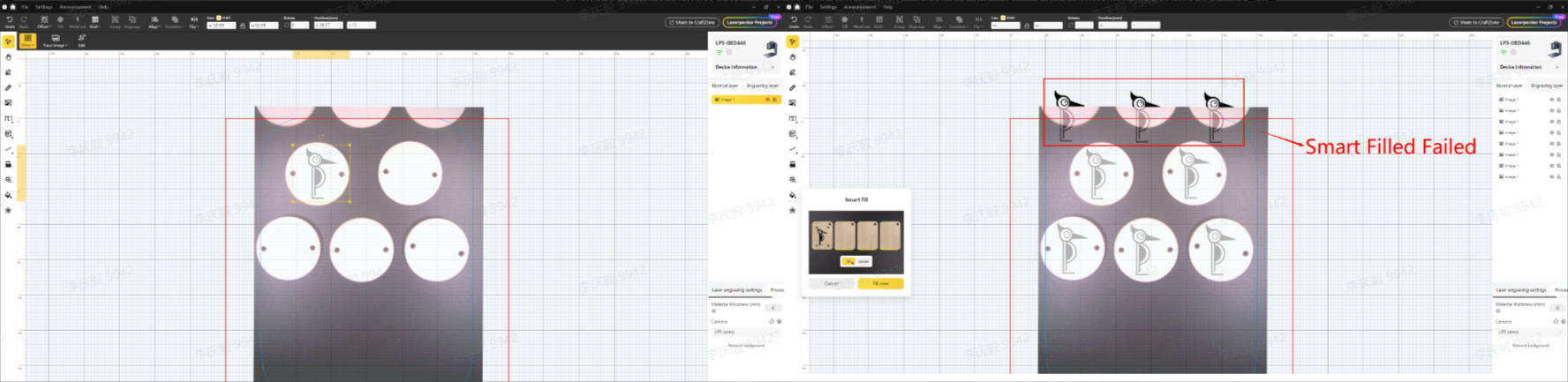Lock the highlighted image layer in left panel
The width and height of the screenshot is (1568, 382).
point(775,100)
